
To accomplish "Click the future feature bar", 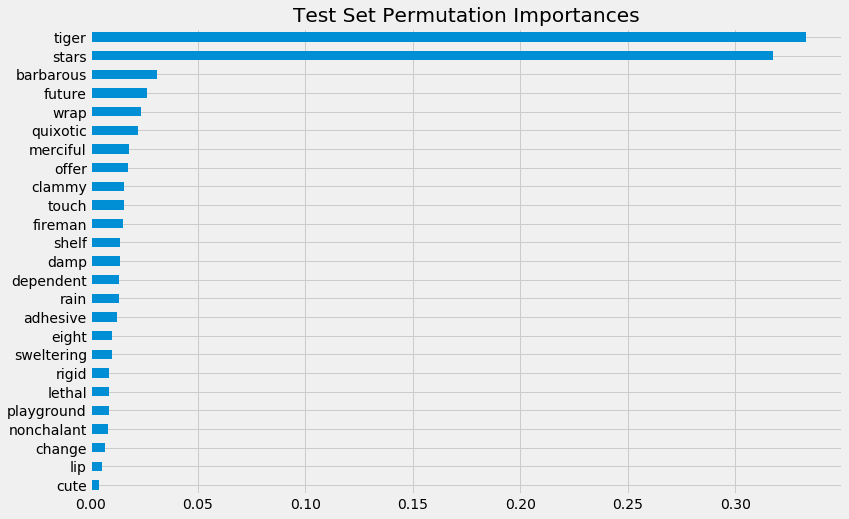I will (x=119, y=93).
